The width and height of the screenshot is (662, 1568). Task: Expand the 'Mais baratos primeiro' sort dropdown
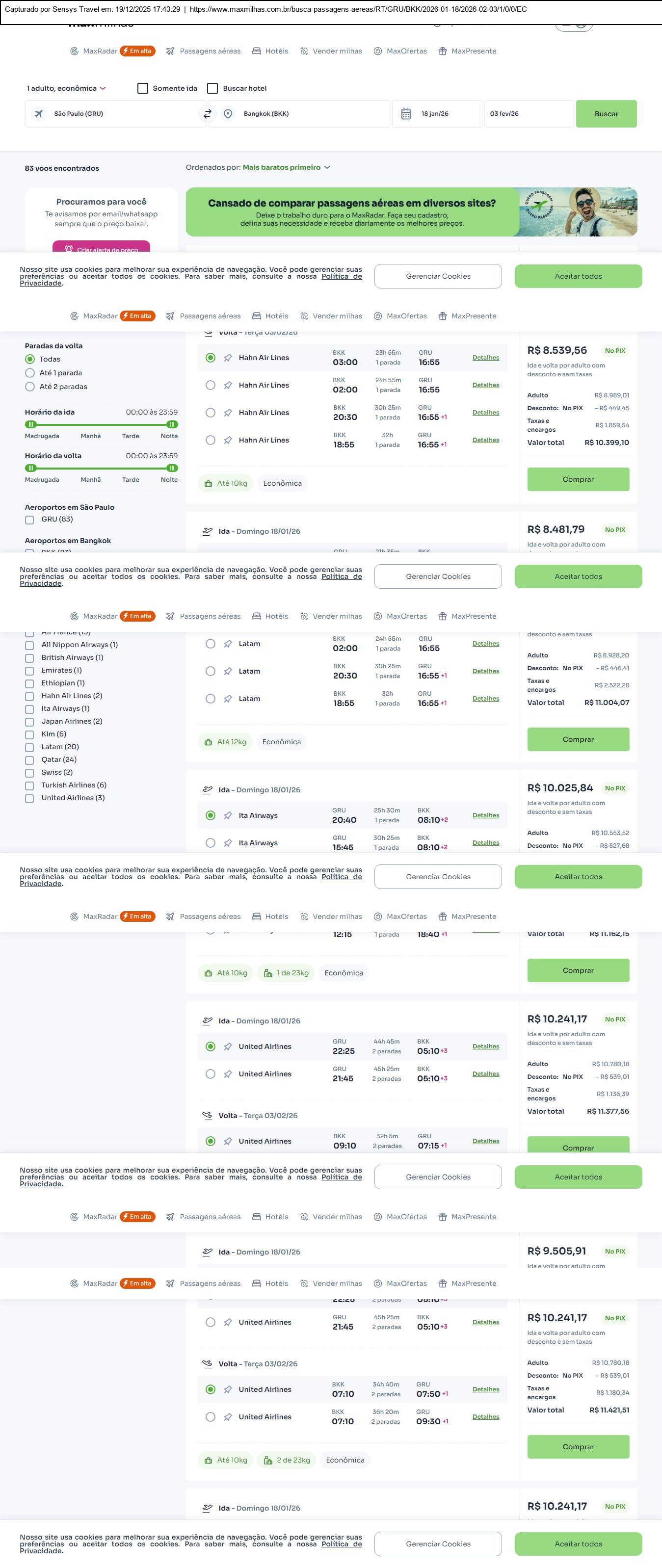286,167
